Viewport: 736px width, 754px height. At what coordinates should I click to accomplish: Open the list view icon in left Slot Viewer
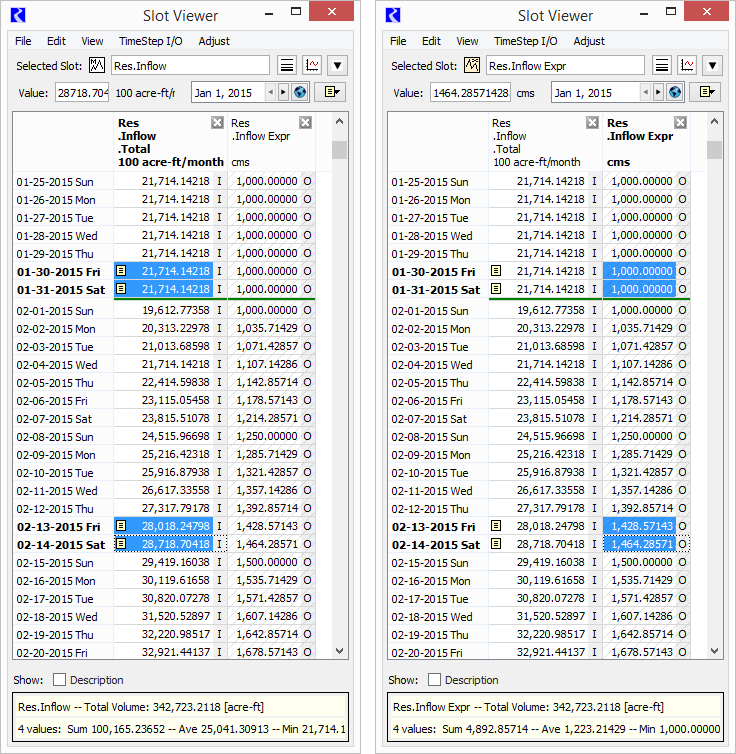pos(287,65)
